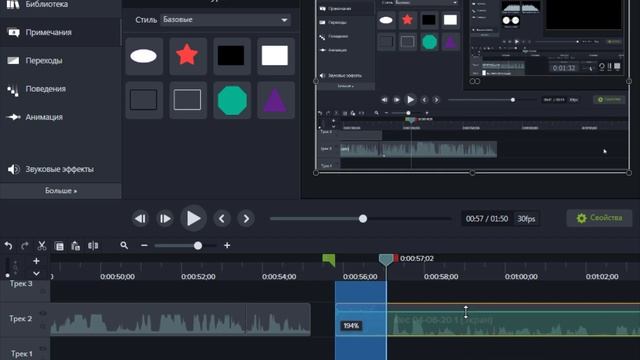Pick the black filled rectangle shape
The height and width of the screenshot is (360, 640).
[x=231, y=56]
